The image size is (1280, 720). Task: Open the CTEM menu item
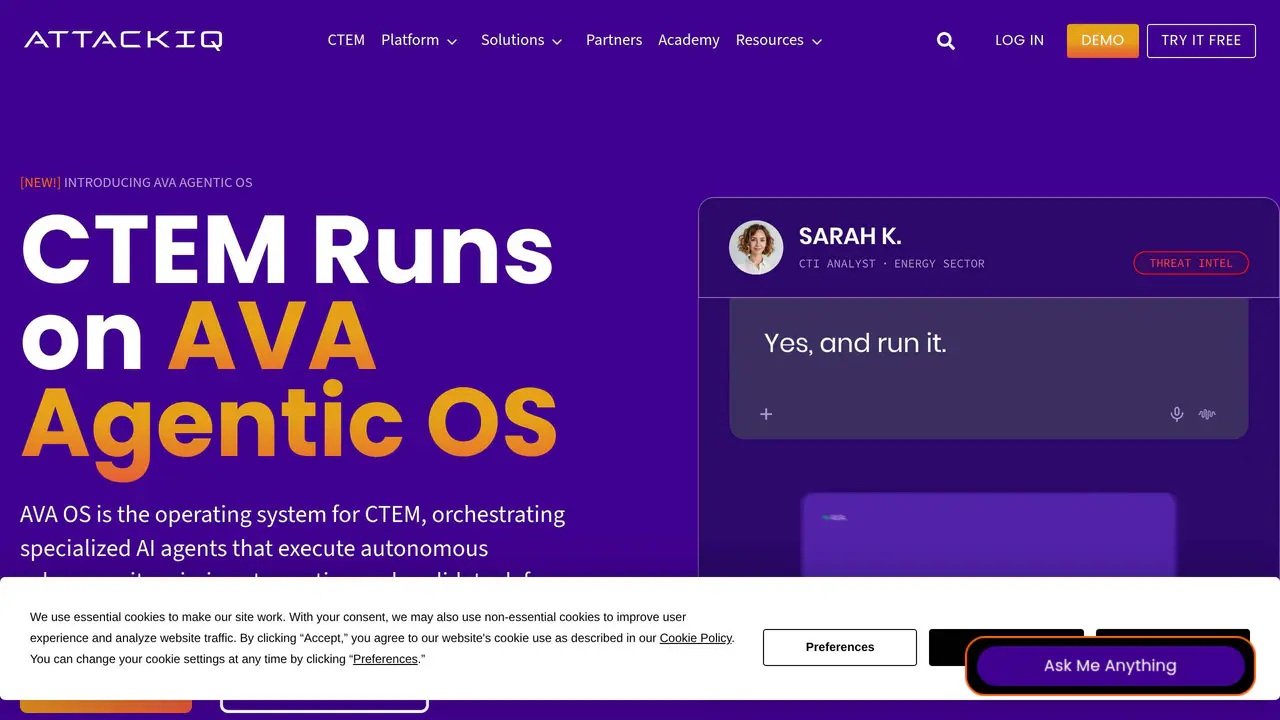(346, 40)
